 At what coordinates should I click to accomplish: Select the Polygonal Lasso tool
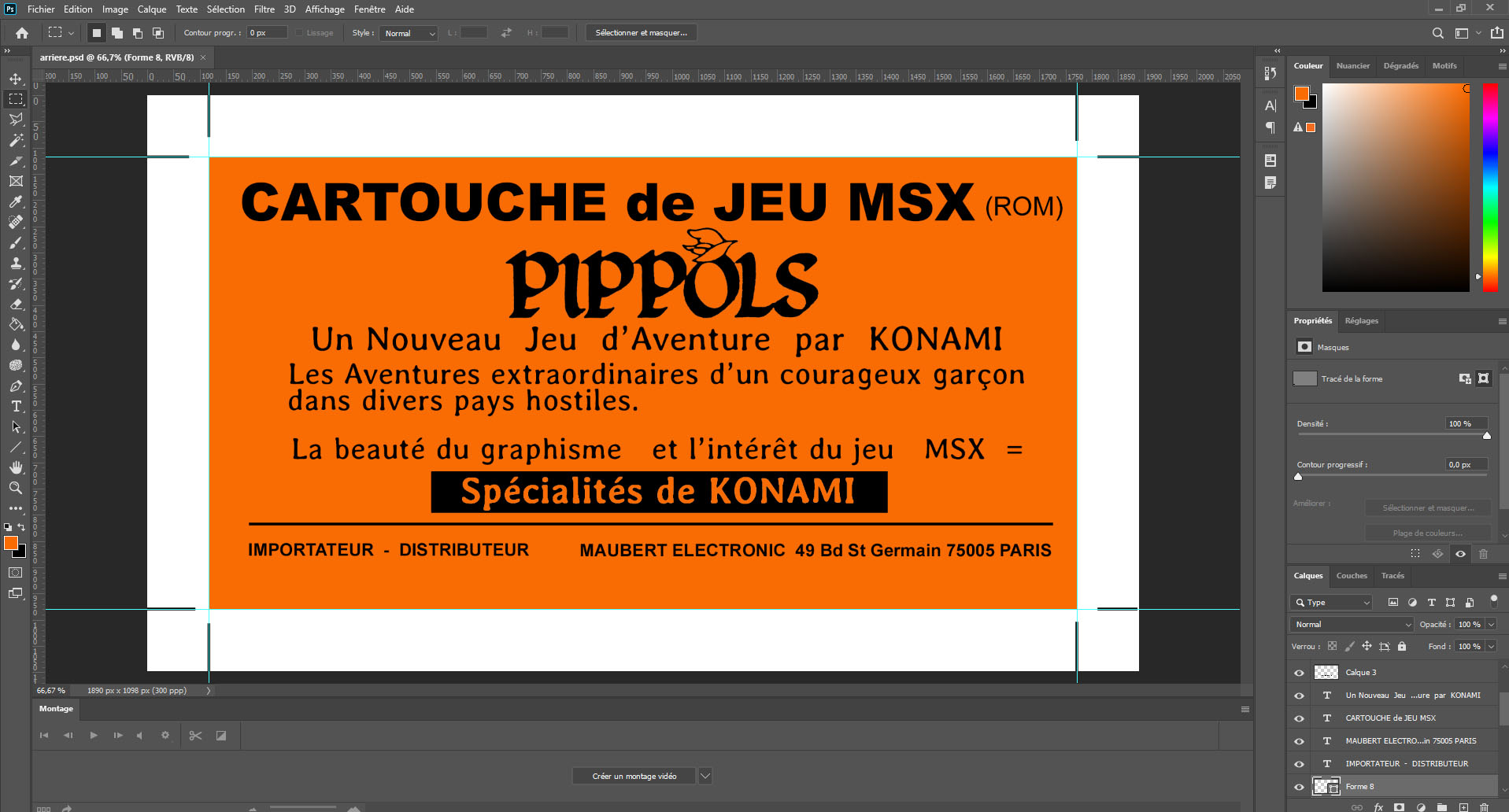coord(16,120)
